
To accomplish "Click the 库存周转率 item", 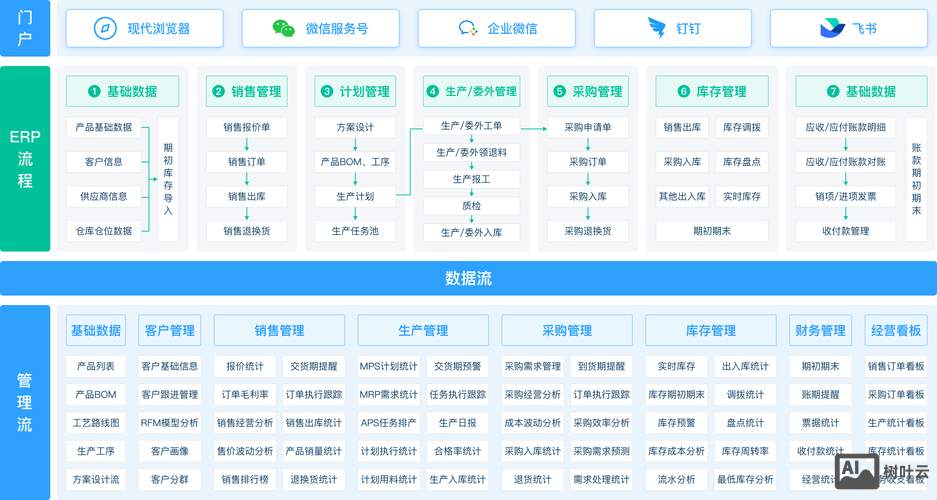I will 745,451.
